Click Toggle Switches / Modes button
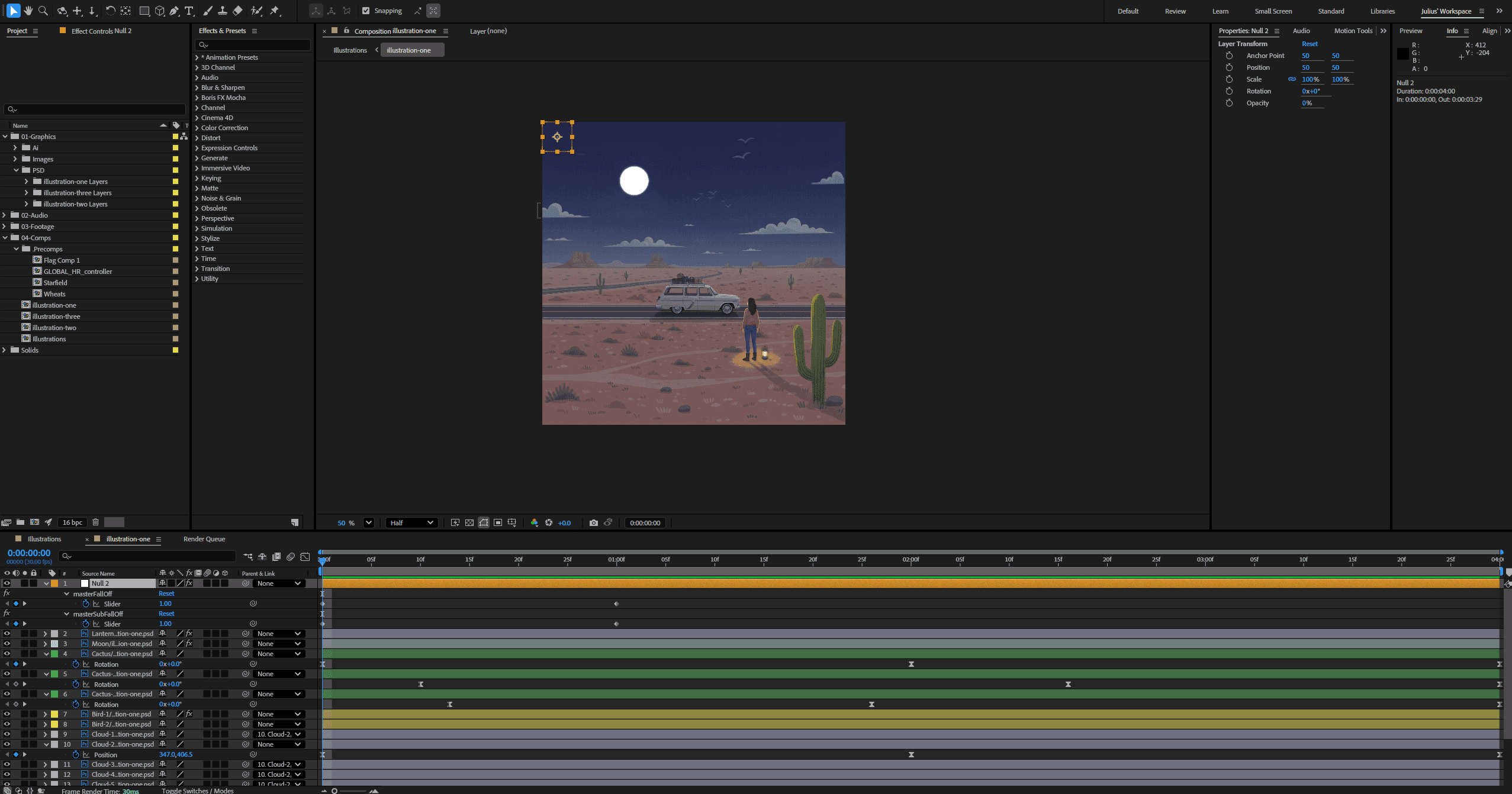 198,790
